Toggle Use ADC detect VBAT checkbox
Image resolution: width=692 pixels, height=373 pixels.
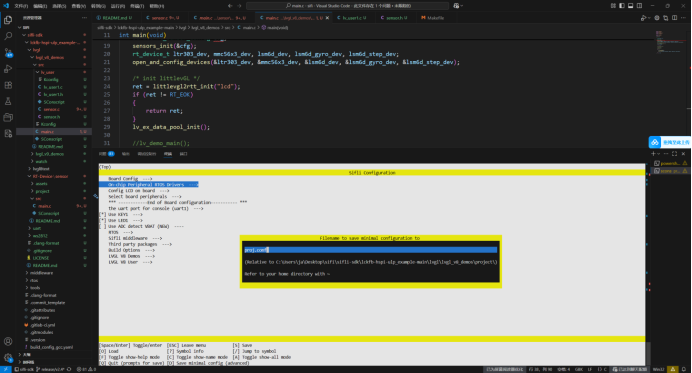pos(102,226)
